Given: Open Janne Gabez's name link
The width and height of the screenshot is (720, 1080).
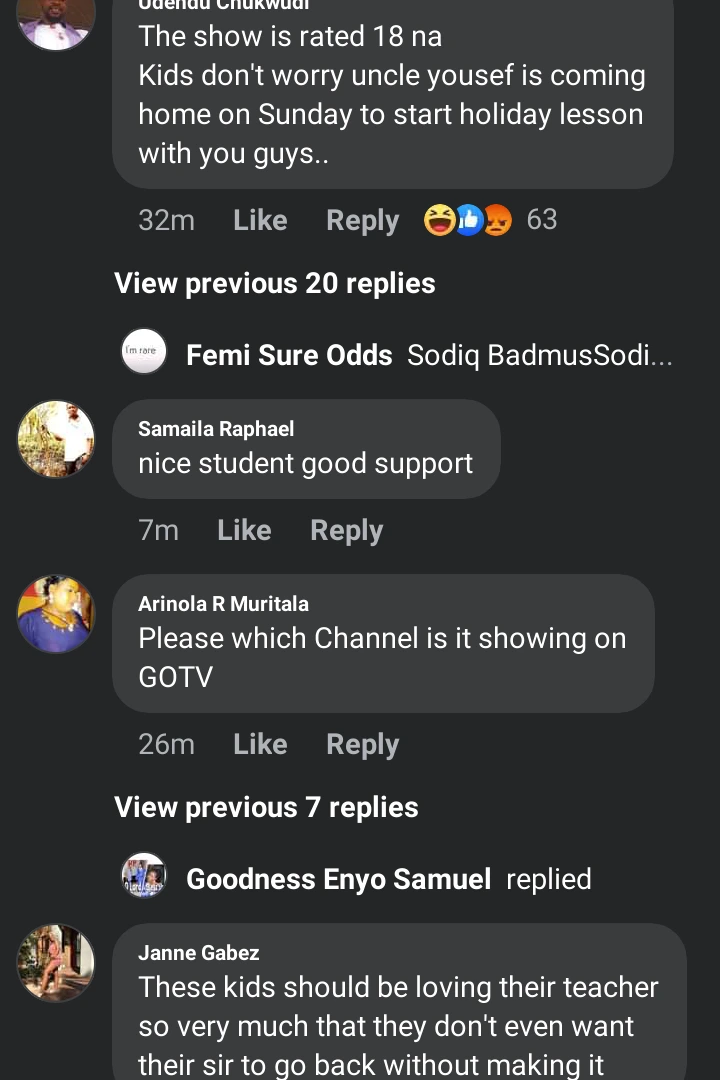Looking at the screenshot, I should point(199,953).
